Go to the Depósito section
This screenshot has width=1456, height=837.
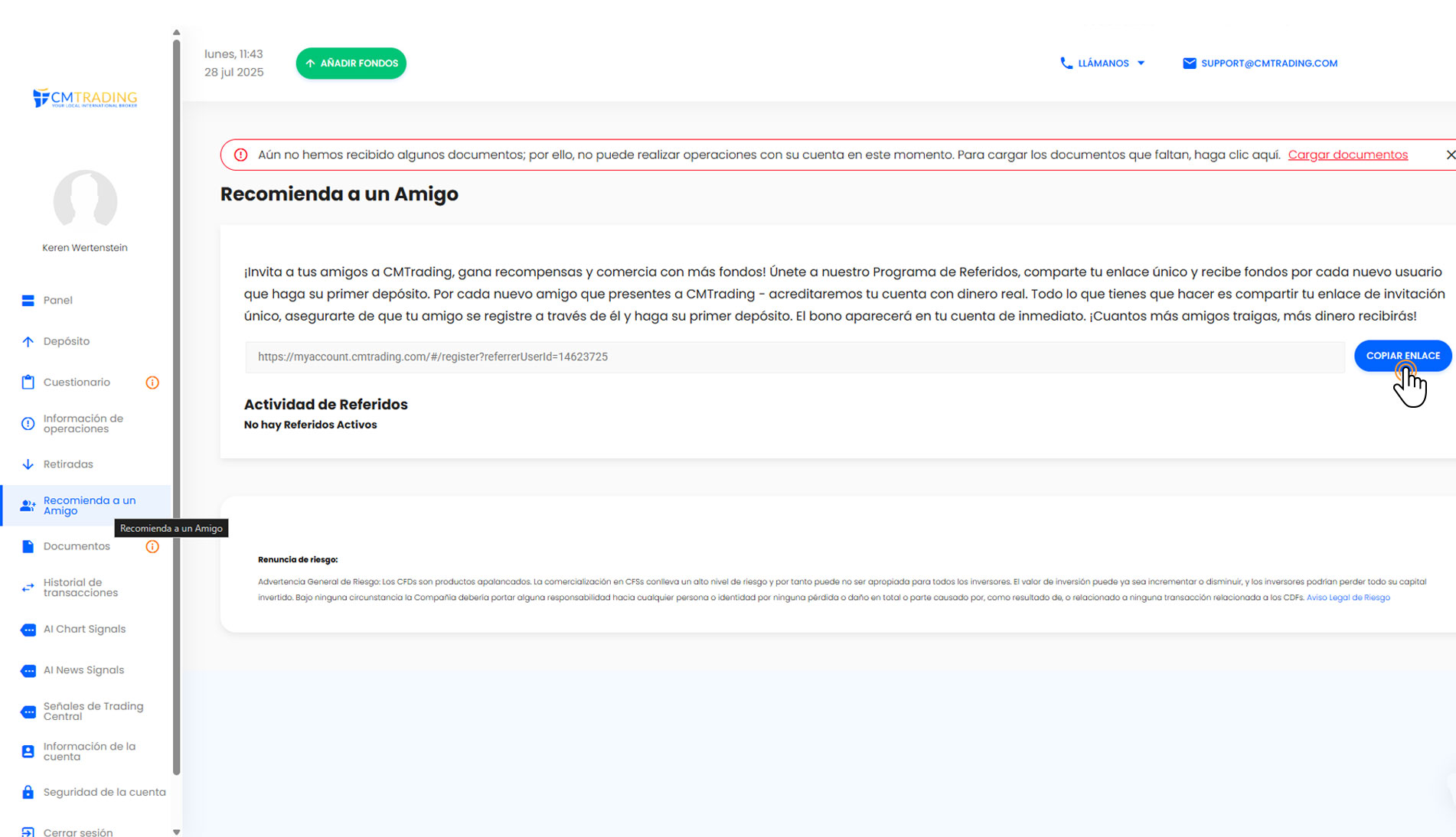click(87, 341)
